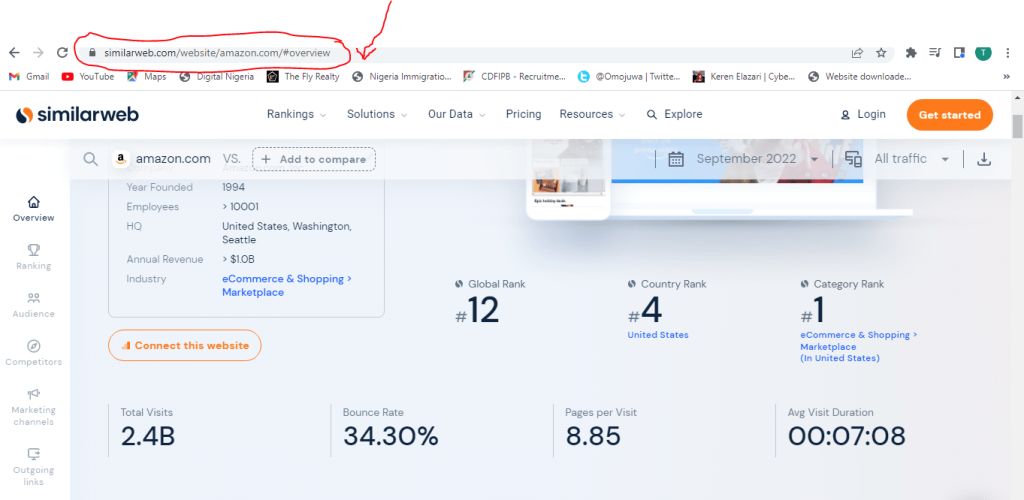Open the All traffic dropdown

912,159
